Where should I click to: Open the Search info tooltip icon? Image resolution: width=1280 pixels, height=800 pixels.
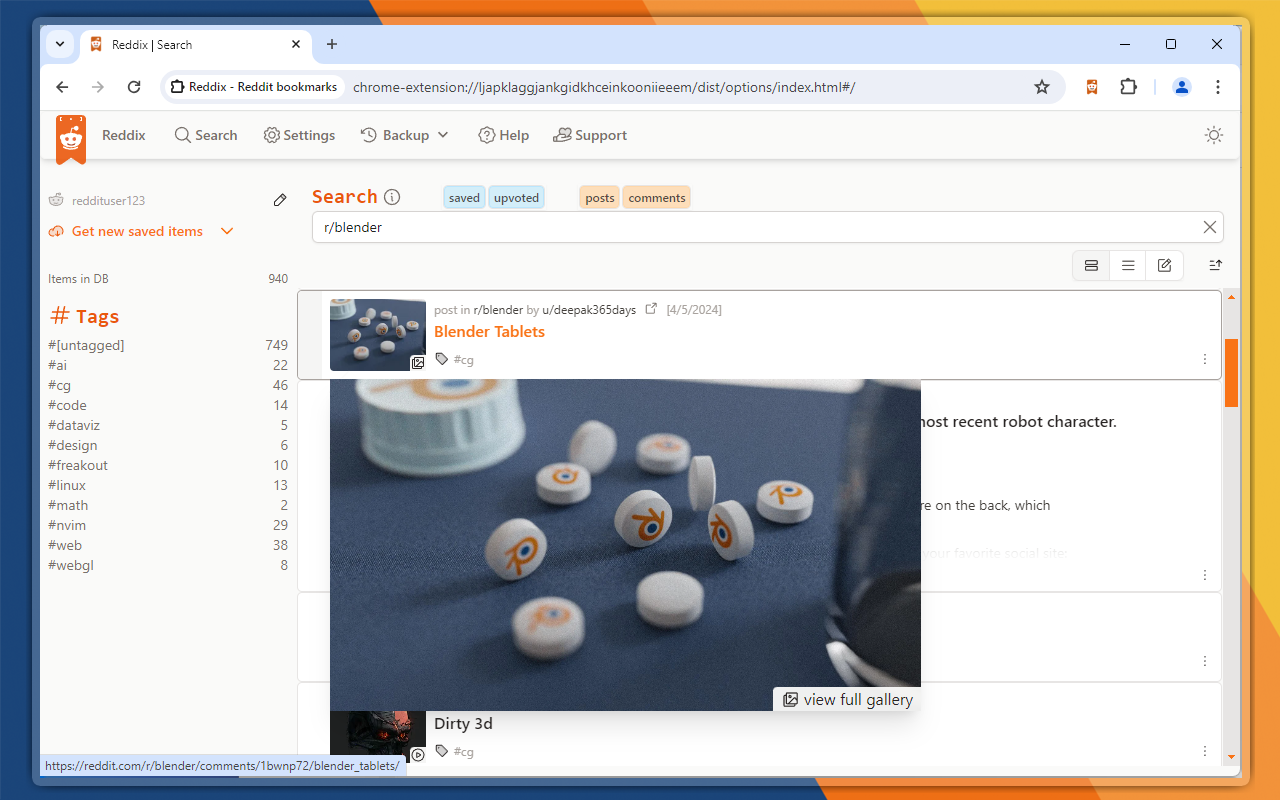click(393, 196)
